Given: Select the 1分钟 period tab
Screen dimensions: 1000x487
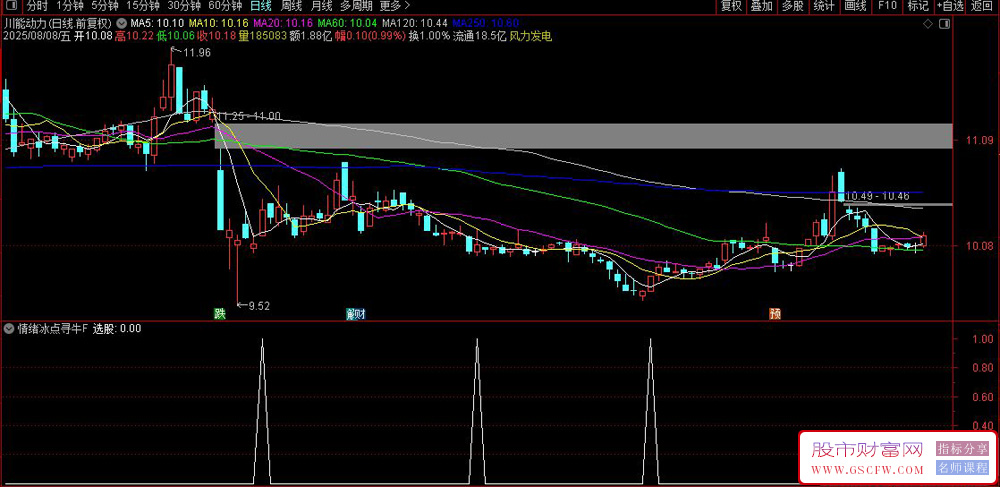Looking at the screenshot, I should pyautogui.click(x=70, y=6).
